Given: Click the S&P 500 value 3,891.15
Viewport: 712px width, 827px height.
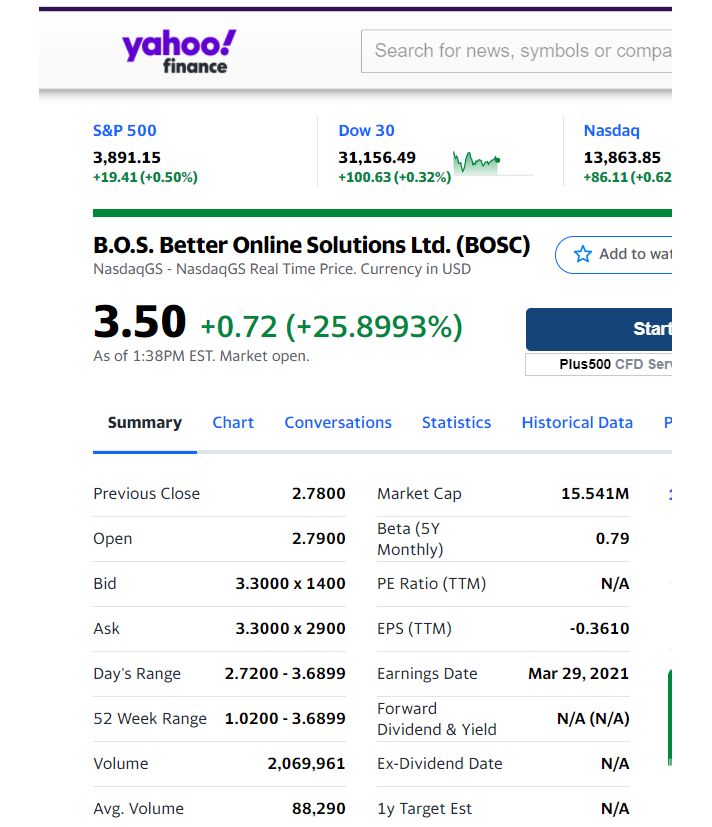Looking at the screenshot, I should [127, 157].
